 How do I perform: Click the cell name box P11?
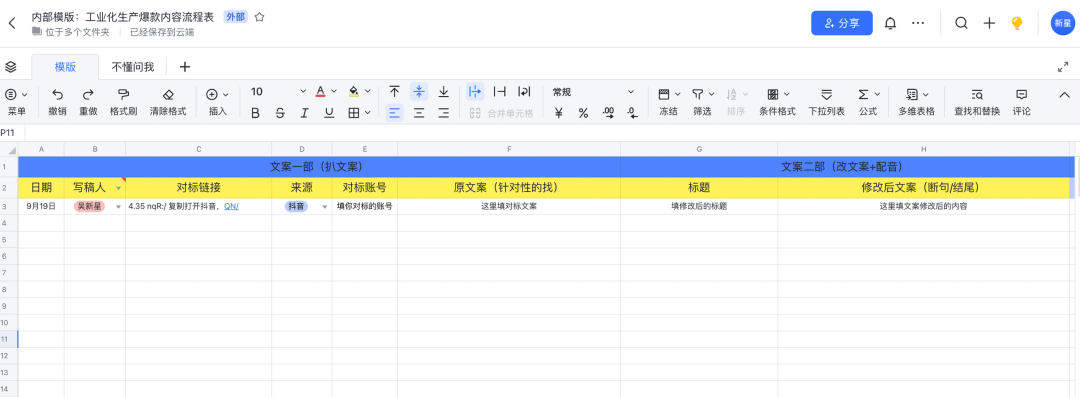coord(12,132)
